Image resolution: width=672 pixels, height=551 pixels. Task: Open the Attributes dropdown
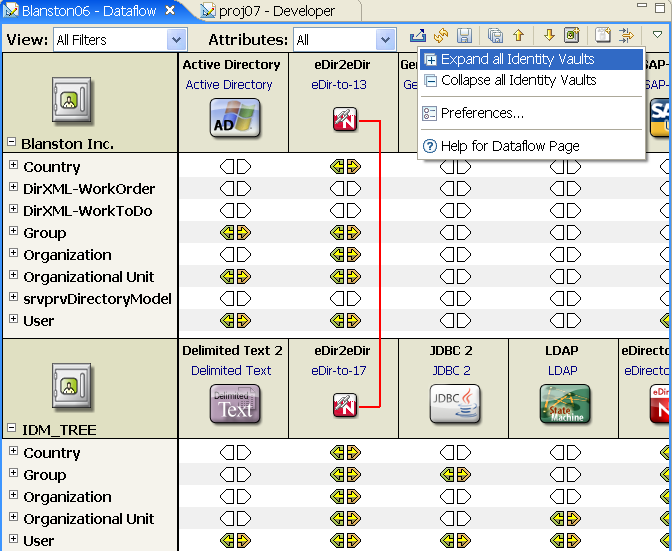(385, 40)
